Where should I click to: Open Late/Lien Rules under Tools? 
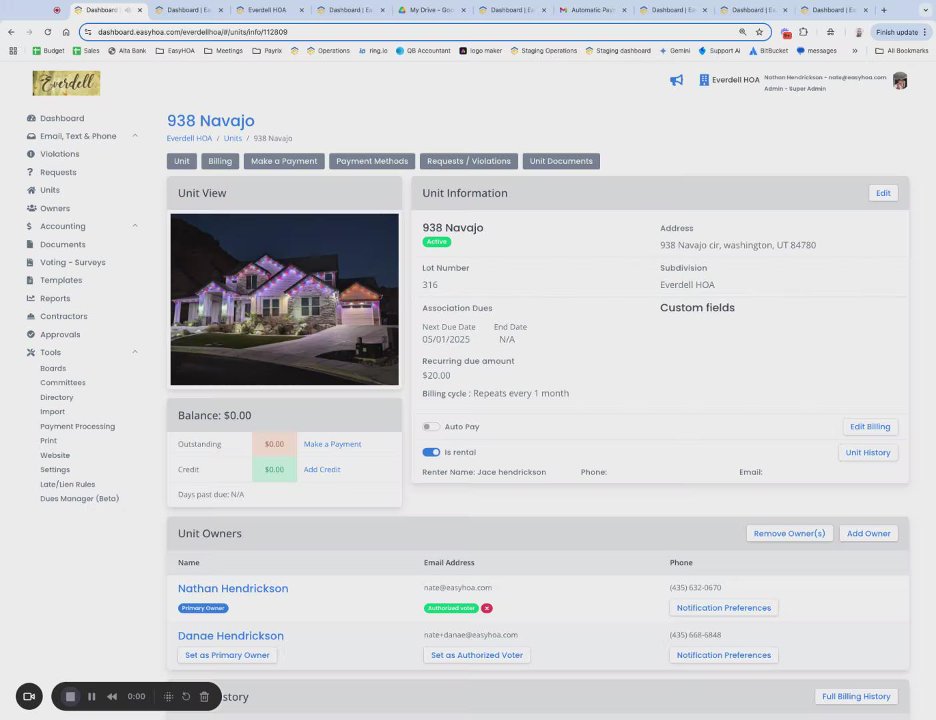67,485
